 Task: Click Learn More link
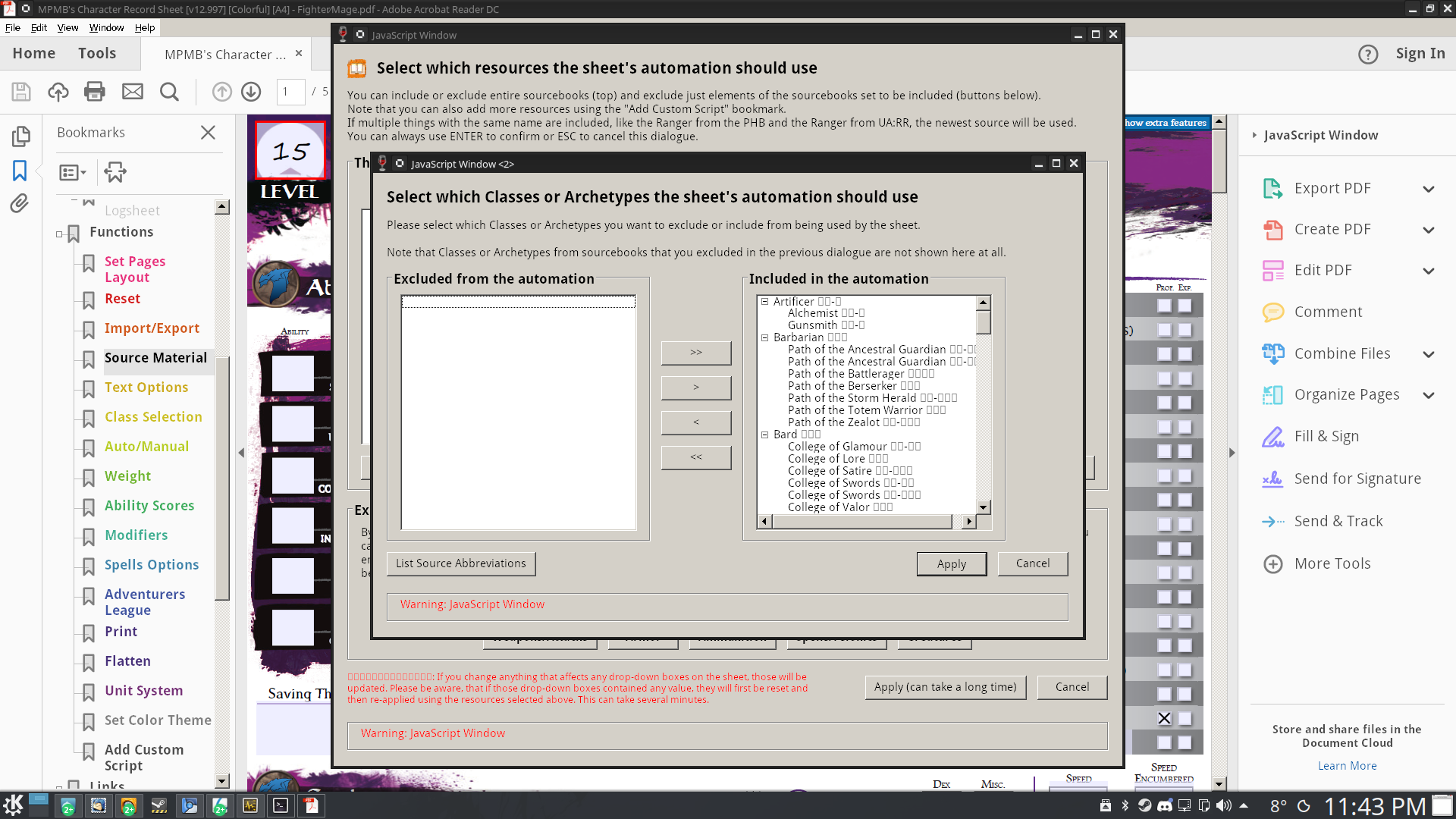pyautogui.click(x=1347, y=766)
